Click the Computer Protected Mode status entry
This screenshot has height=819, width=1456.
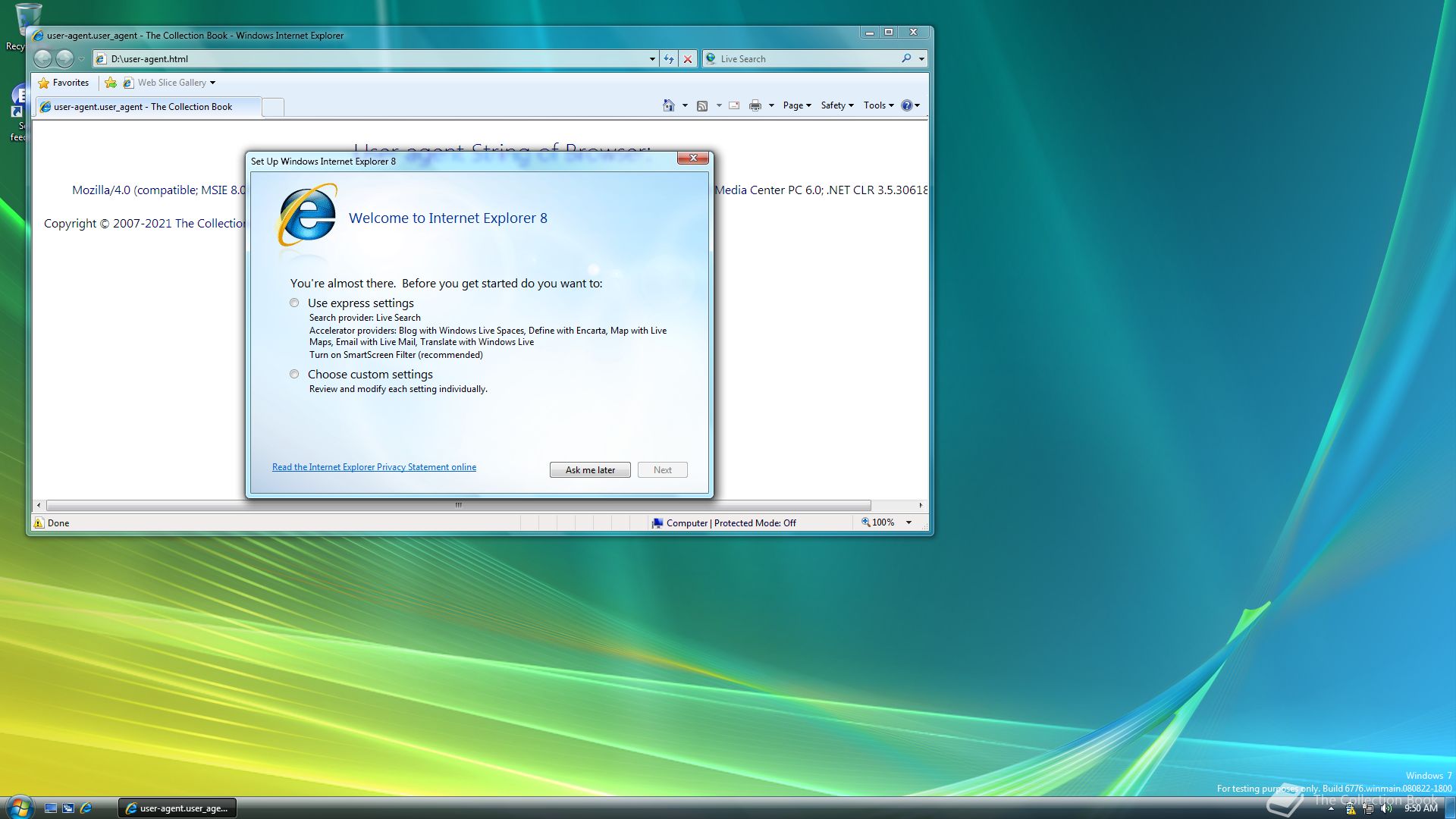pos(724,523)
